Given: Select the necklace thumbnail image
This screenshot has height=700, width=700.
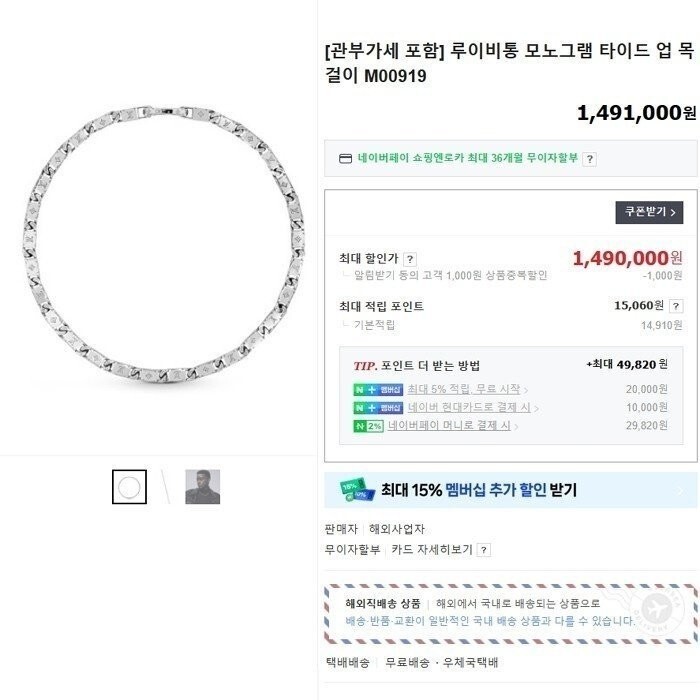Looking at the screenshot, I should tap(129, 487).
